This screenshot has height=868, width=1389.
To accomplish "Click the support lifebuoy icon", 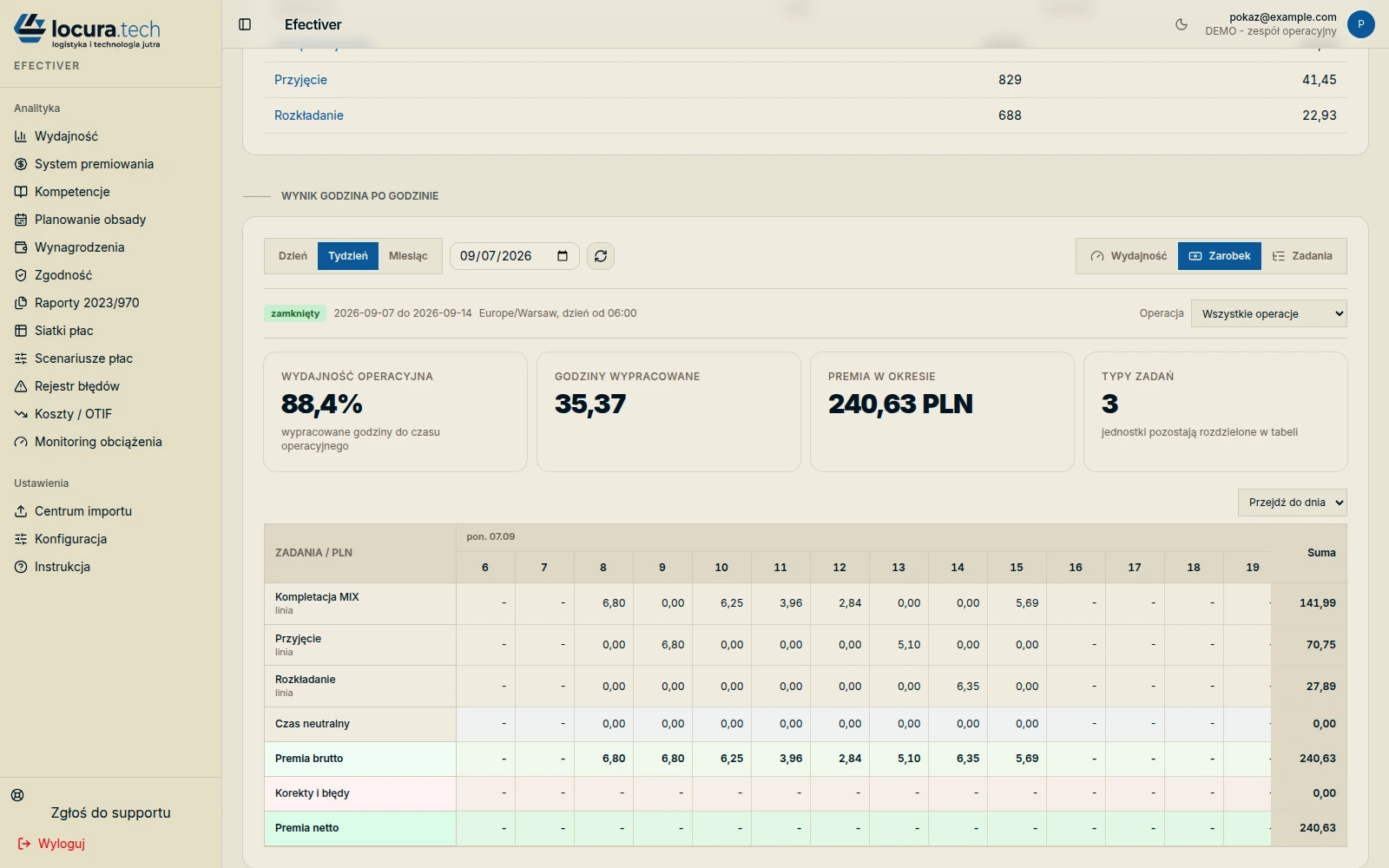I will (x=17, y=795).
